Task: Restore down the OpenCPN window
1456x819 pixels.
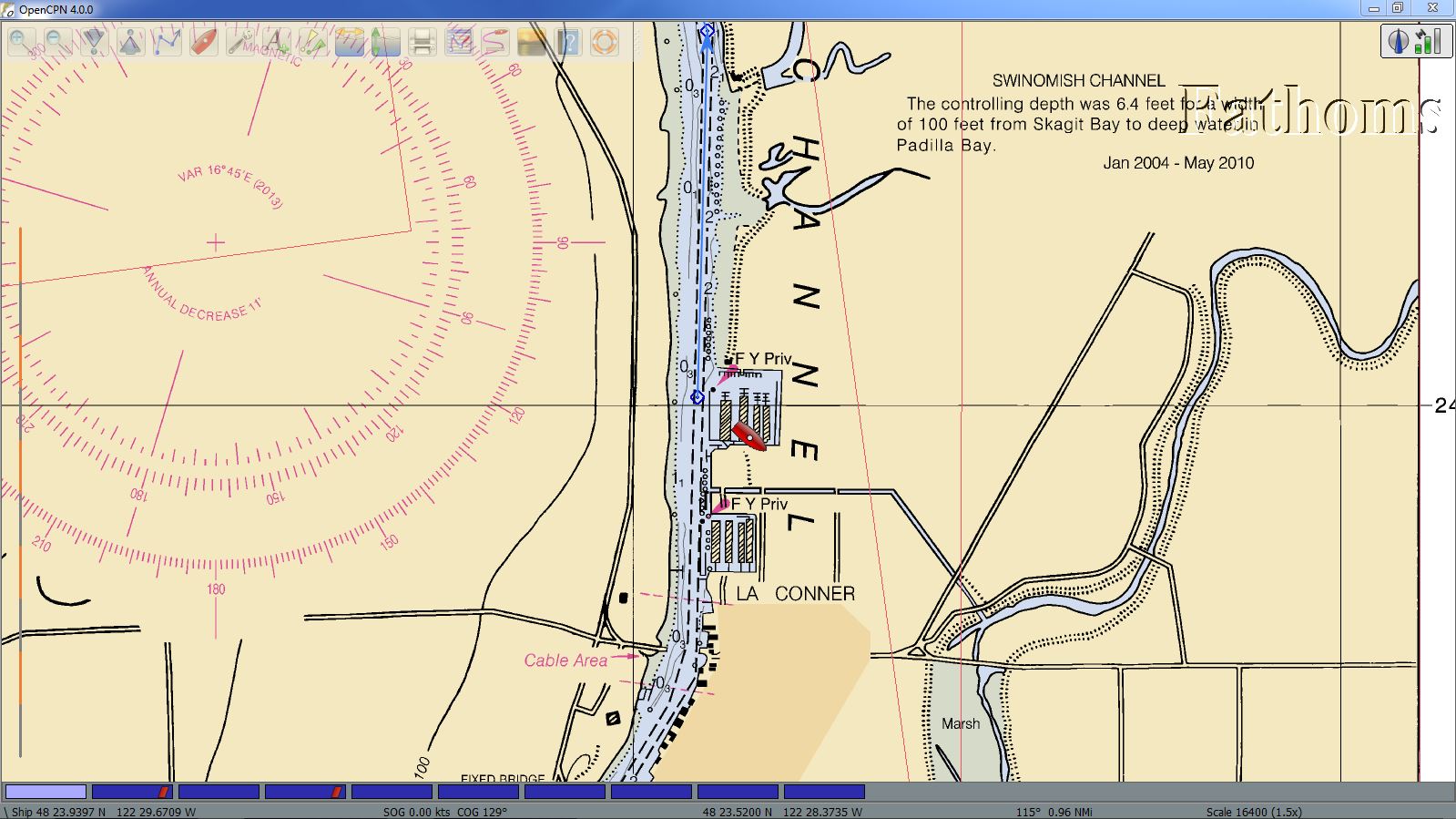Action: [1398, 9]
